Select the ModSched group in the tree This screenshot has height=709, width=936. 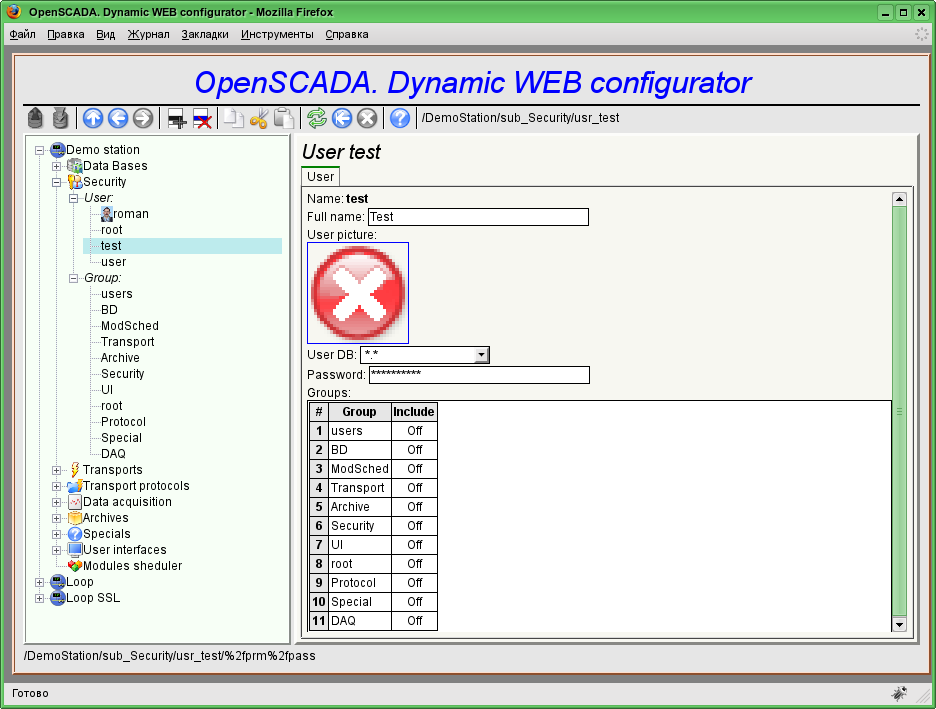(130, 326)
